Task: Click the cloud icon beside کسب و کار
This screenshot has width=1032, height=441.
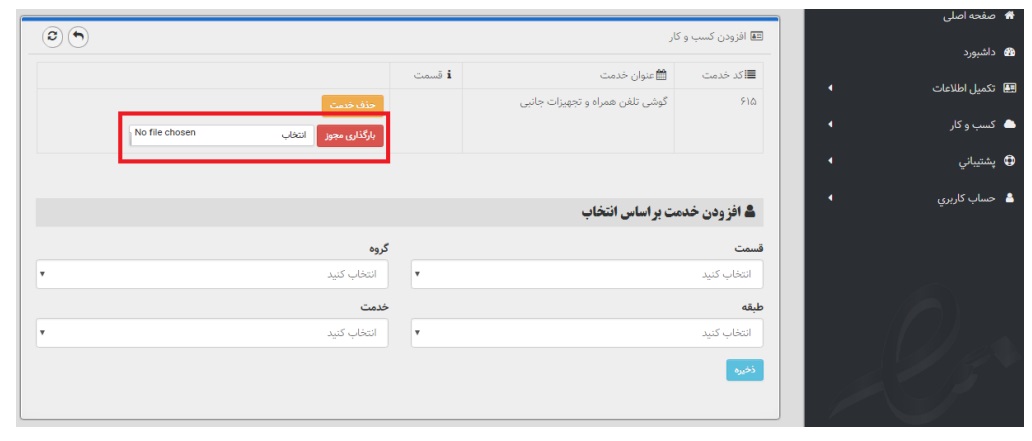Action: pos(1009,124)
